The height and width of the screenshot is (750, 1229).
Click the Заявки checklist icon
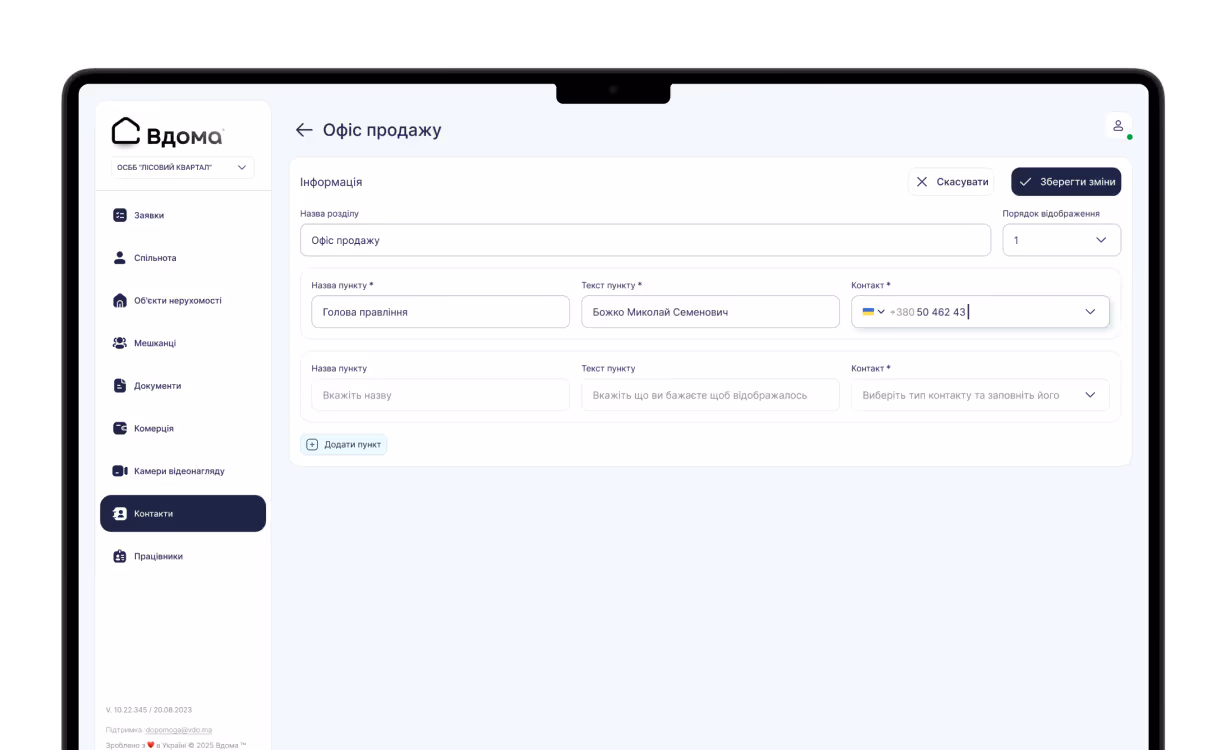tap(120, 215)
